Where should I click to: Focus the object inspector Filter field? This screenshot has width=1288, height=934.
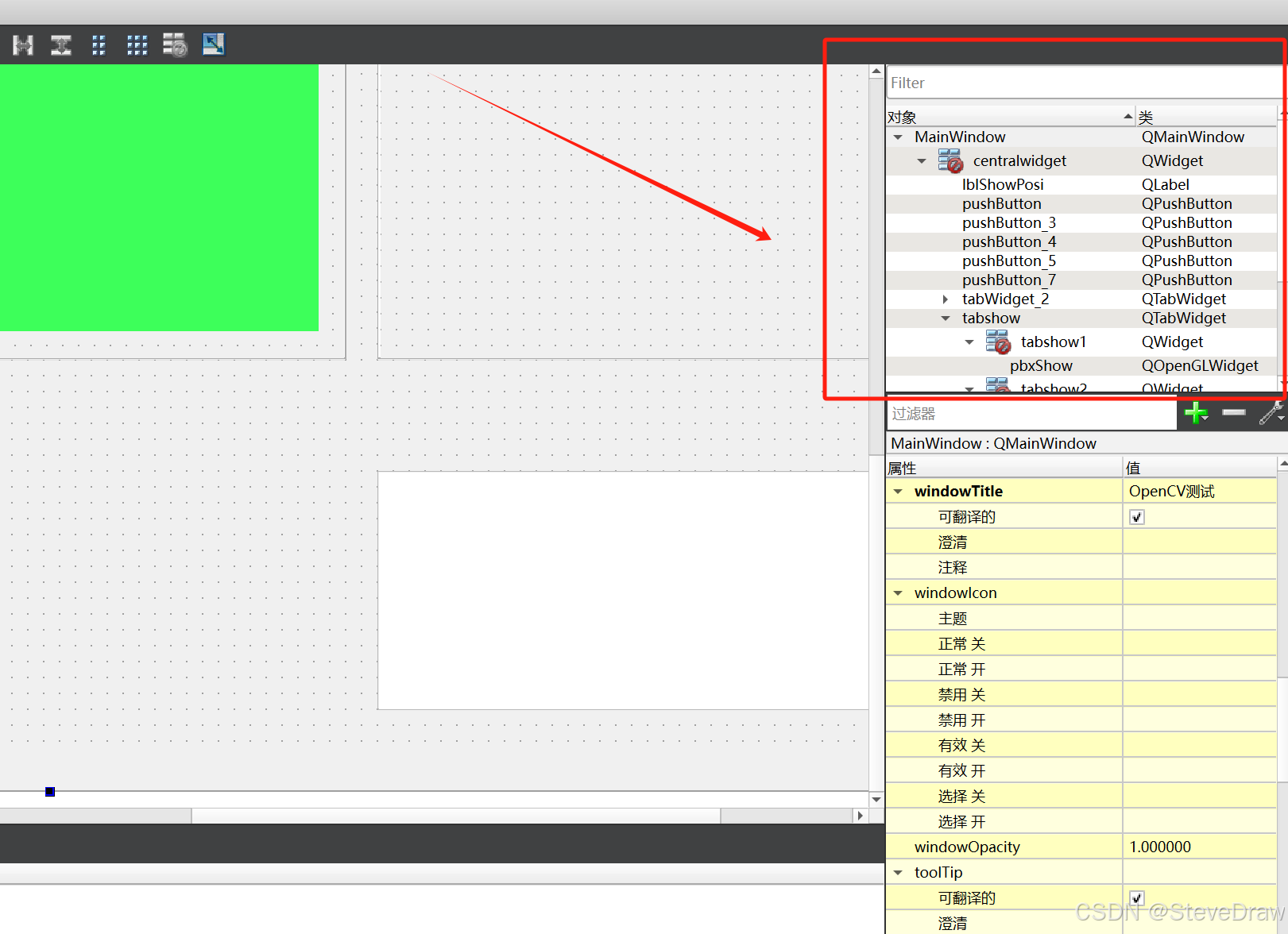pyautogui.click(x=1084, y=83)
